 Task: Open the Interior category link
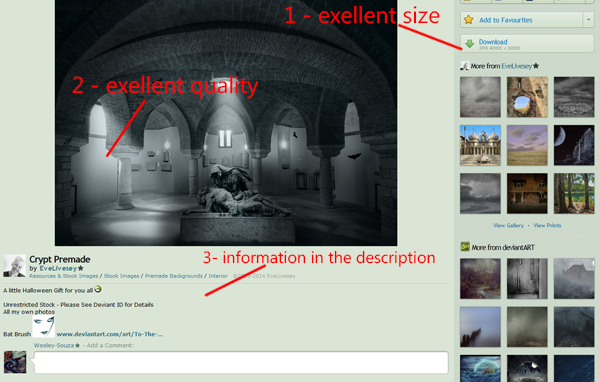click(x=218, y=276)
